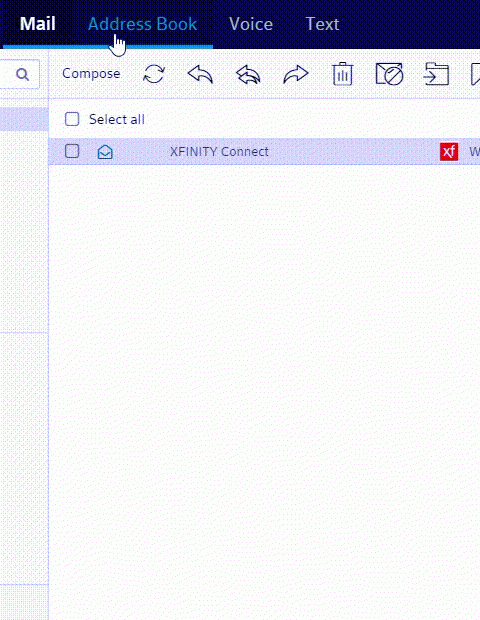This screenshot has height=620, width=480.
Task: Check the Select all checkbox
Action: coord(72,119)
